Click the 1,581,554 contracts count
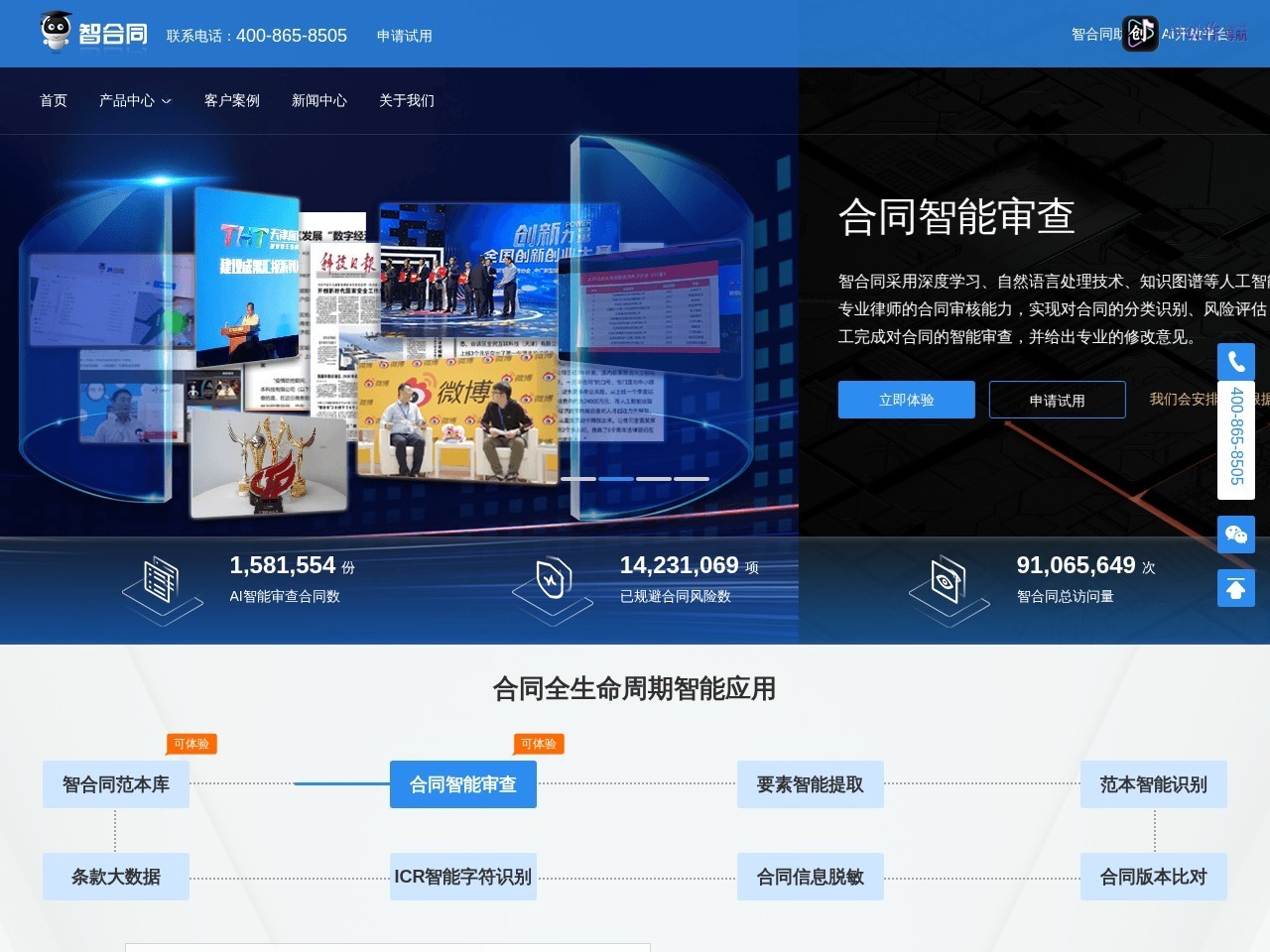Image resolution: width=1270 pixels, height=952 pixels. click(x=283, y=565)
